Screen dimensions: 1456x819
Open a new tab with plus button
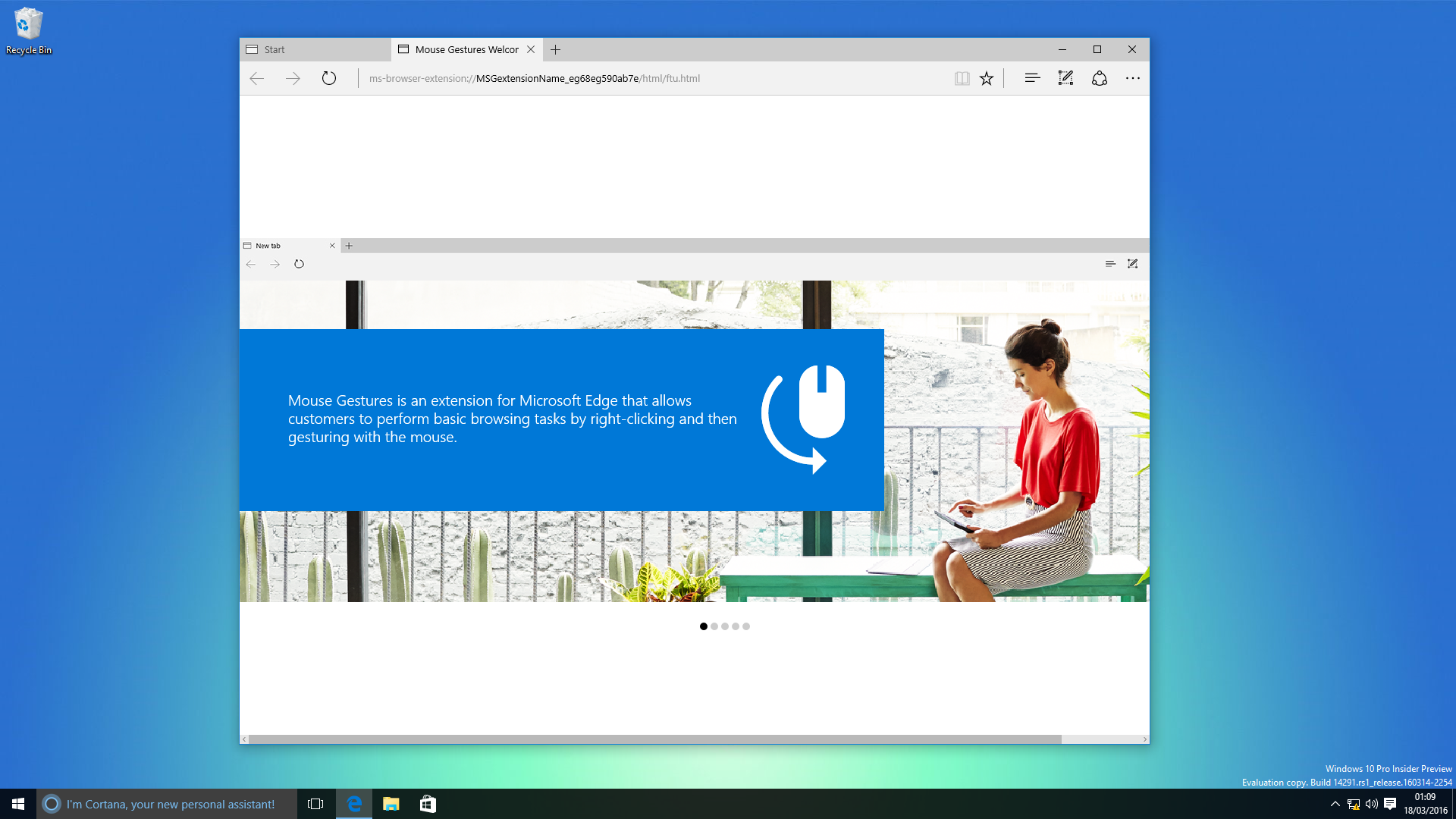tap(556, 49)
